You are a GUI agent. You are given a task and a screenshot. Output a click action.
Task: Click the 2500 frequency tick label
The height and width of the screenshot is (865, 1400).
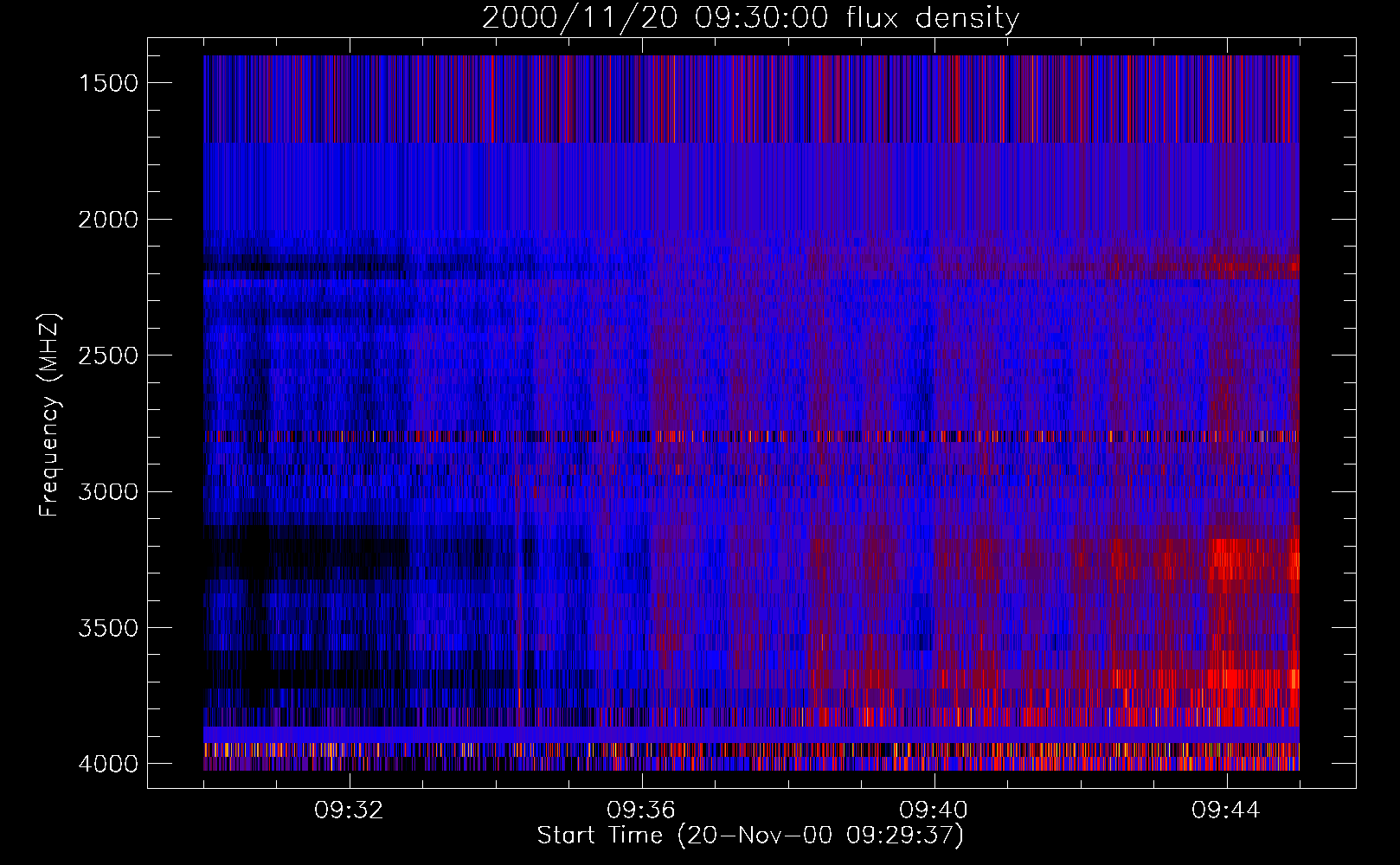(108, 356)
